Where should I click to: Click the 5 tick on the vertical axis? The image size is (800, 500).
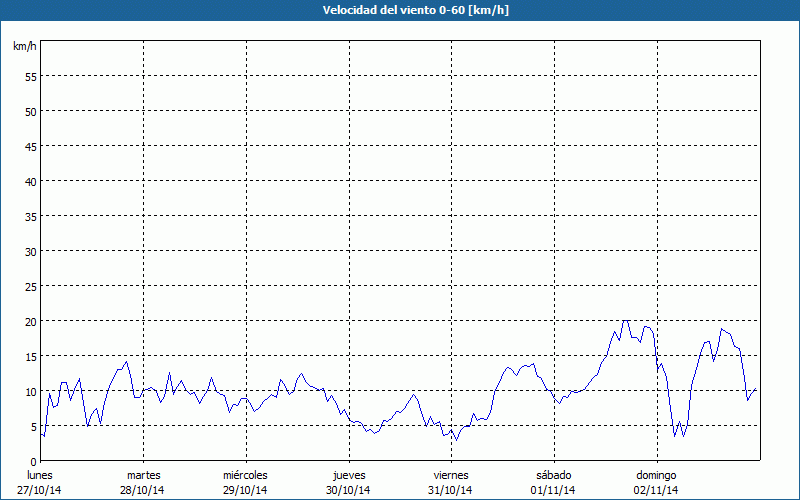[x=34, y=426]
